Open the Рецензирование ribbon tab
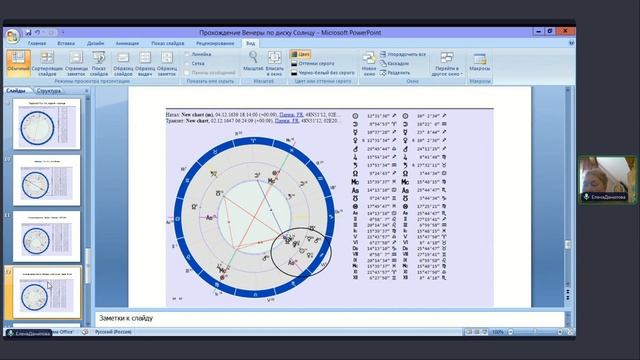Image resolution: width=640 pixels, height=360 pixels. coord(215,43)
